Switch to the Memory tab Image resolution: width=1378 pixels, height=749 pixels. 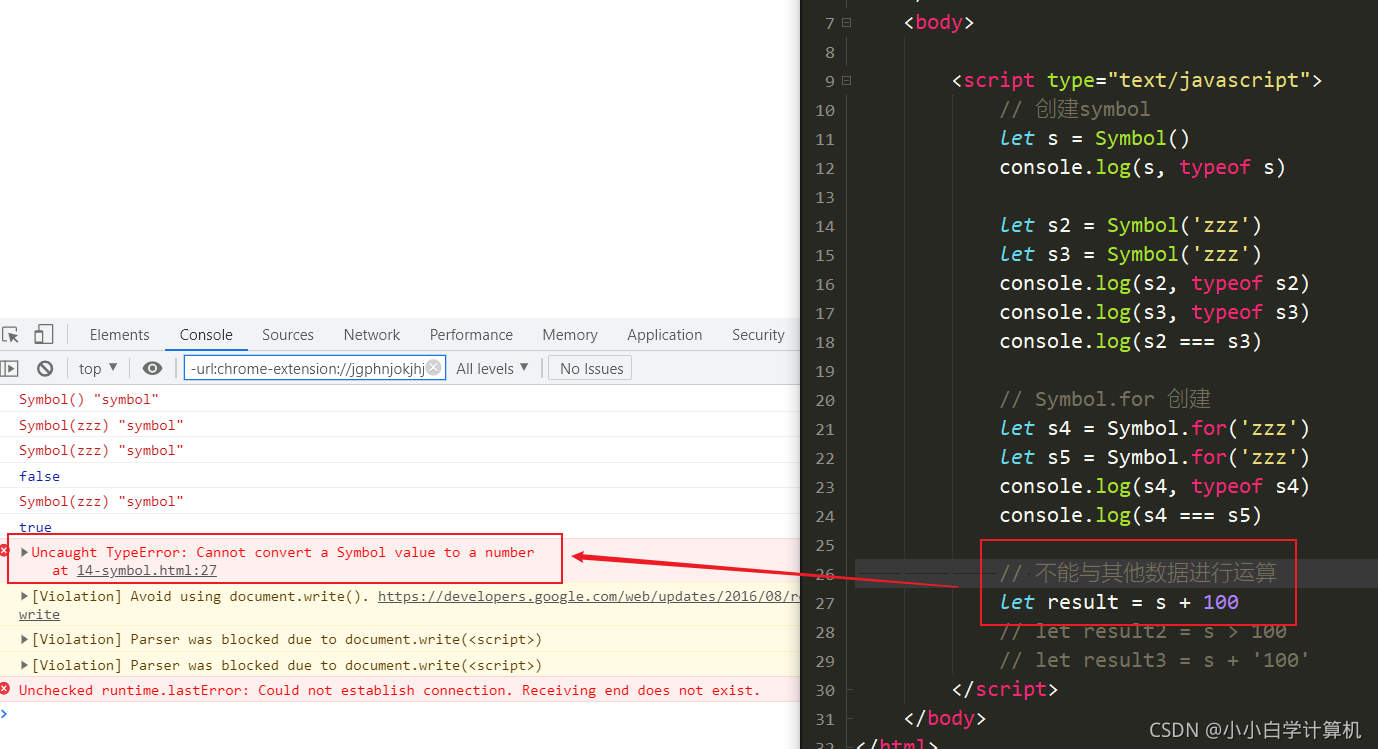pyautogui.click(x=570, y=335)
